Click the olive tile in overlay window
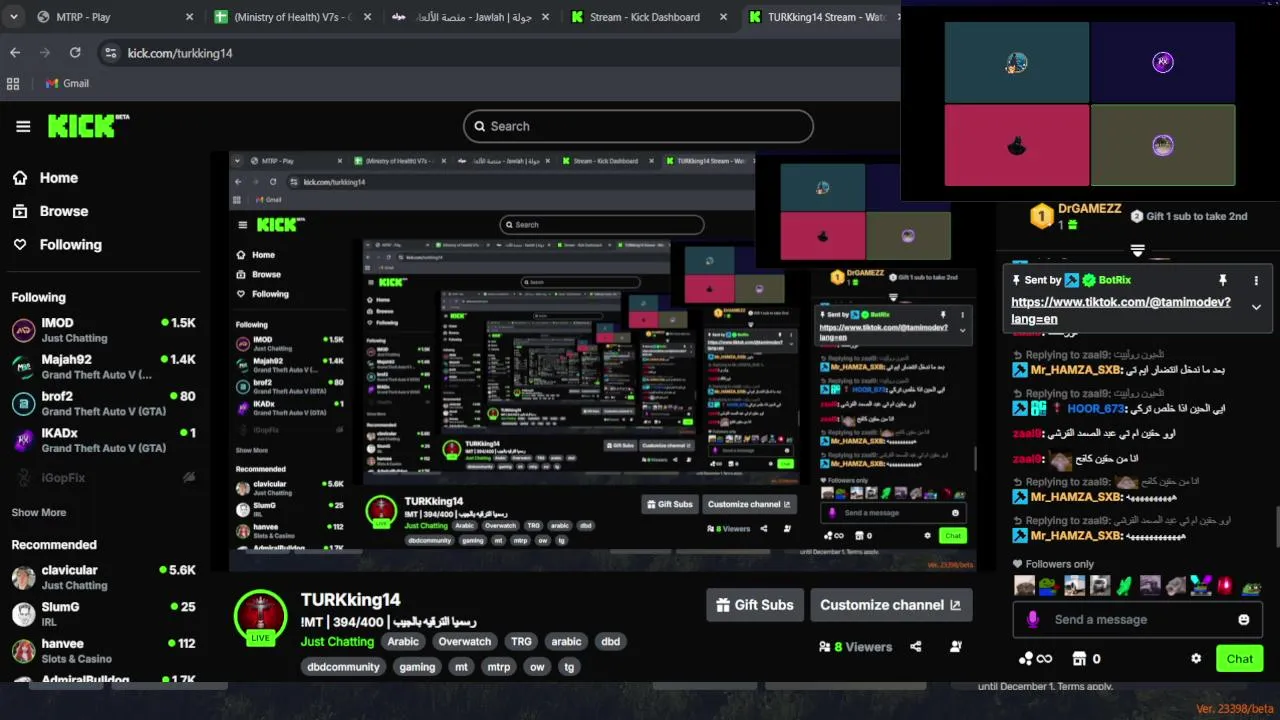 pos(1163,145)
